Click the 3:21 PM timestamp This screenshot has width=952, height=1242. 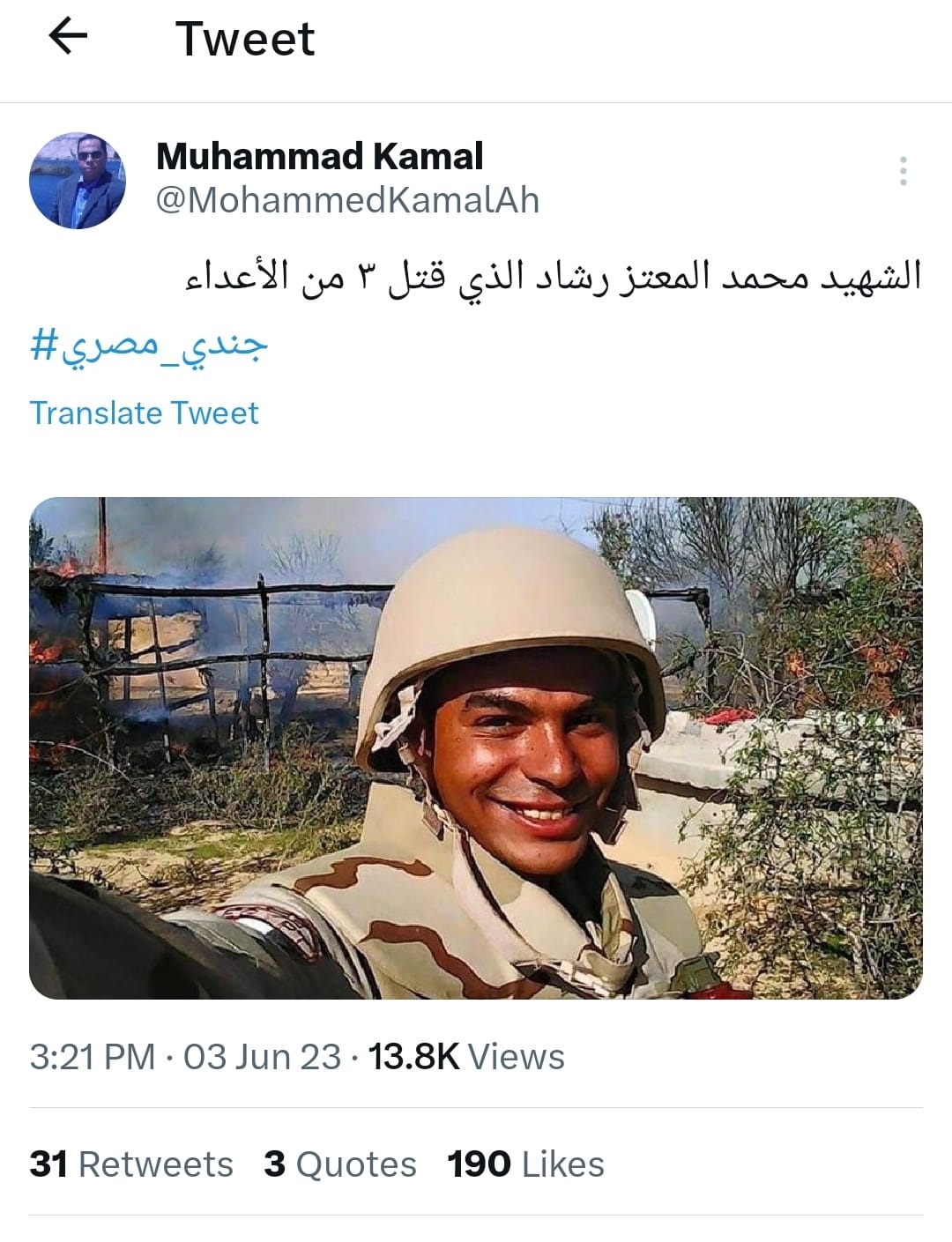(93, 1056)
